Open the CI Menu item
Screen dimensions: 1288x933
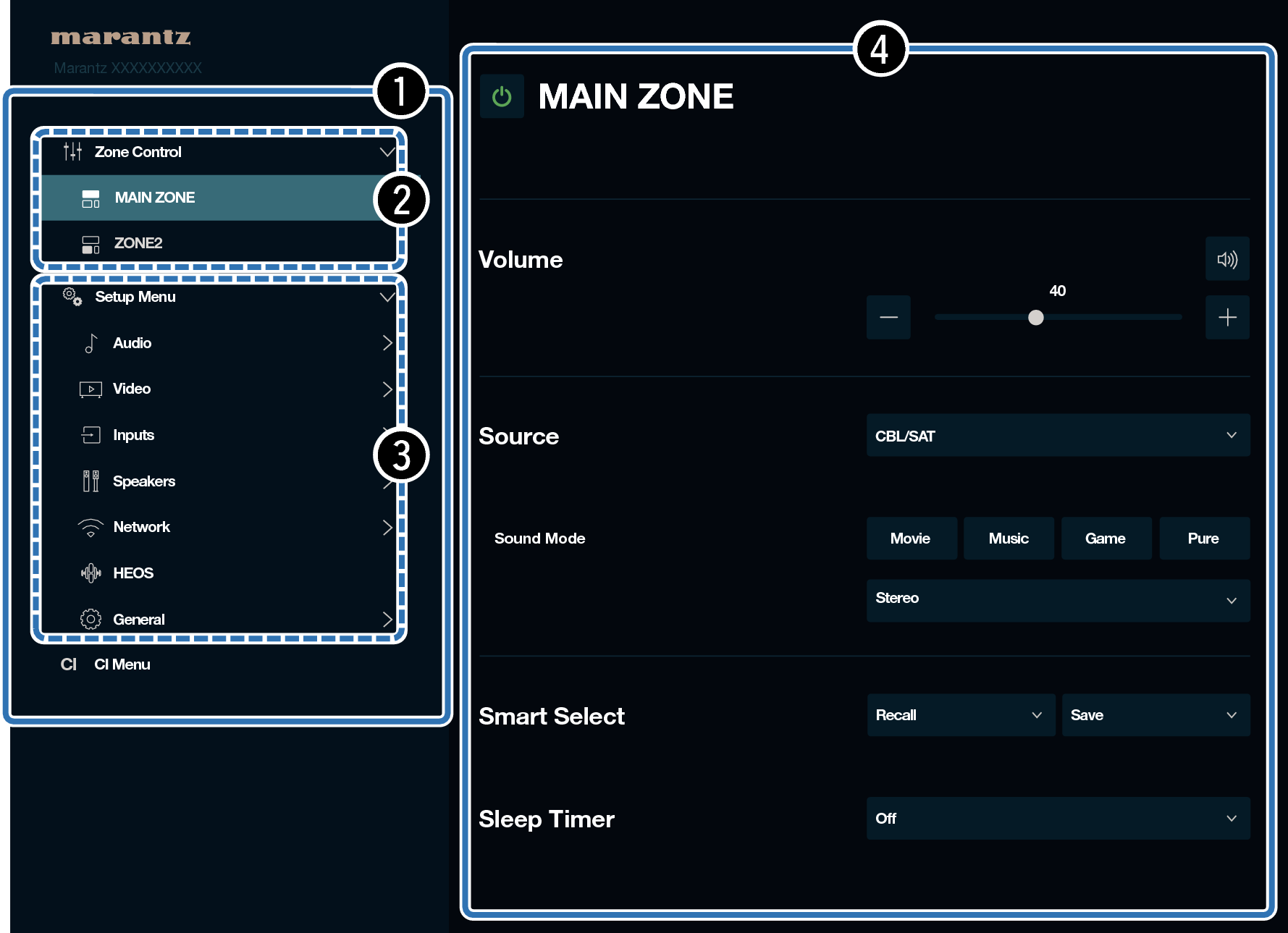click(x=122, y=664)
